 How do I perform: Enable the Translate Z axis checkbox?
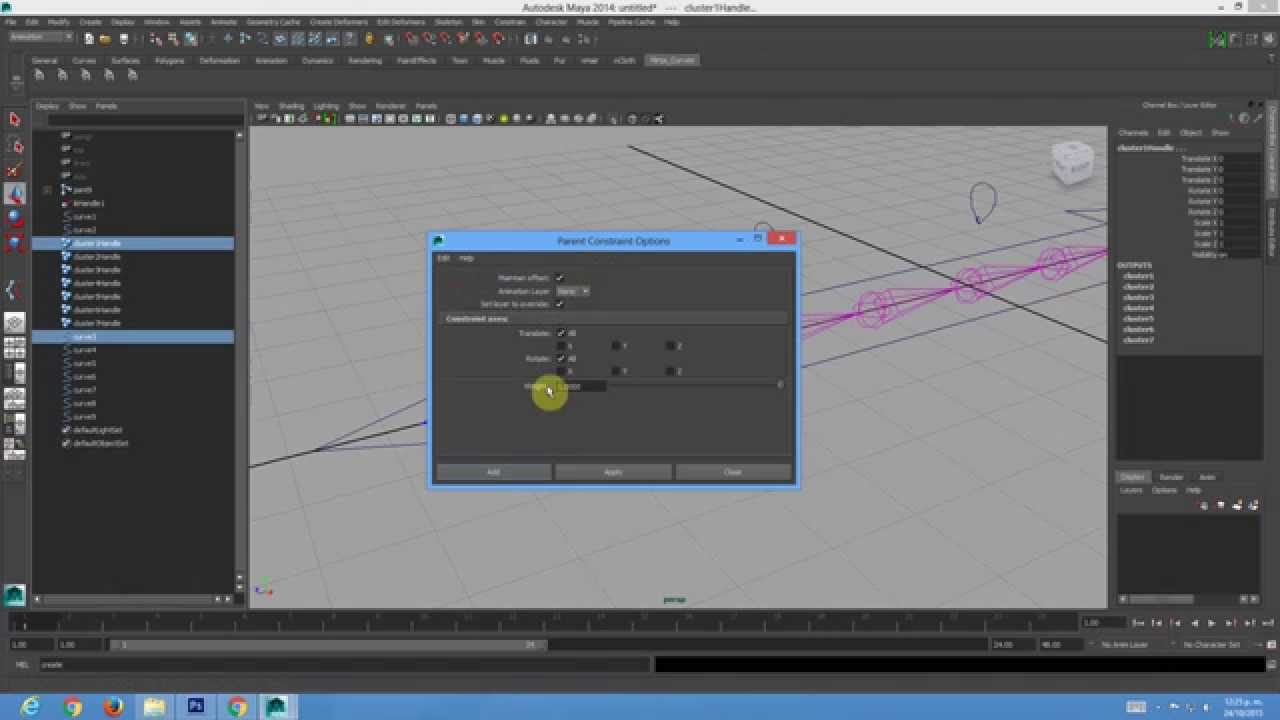(x=670, y=346)
